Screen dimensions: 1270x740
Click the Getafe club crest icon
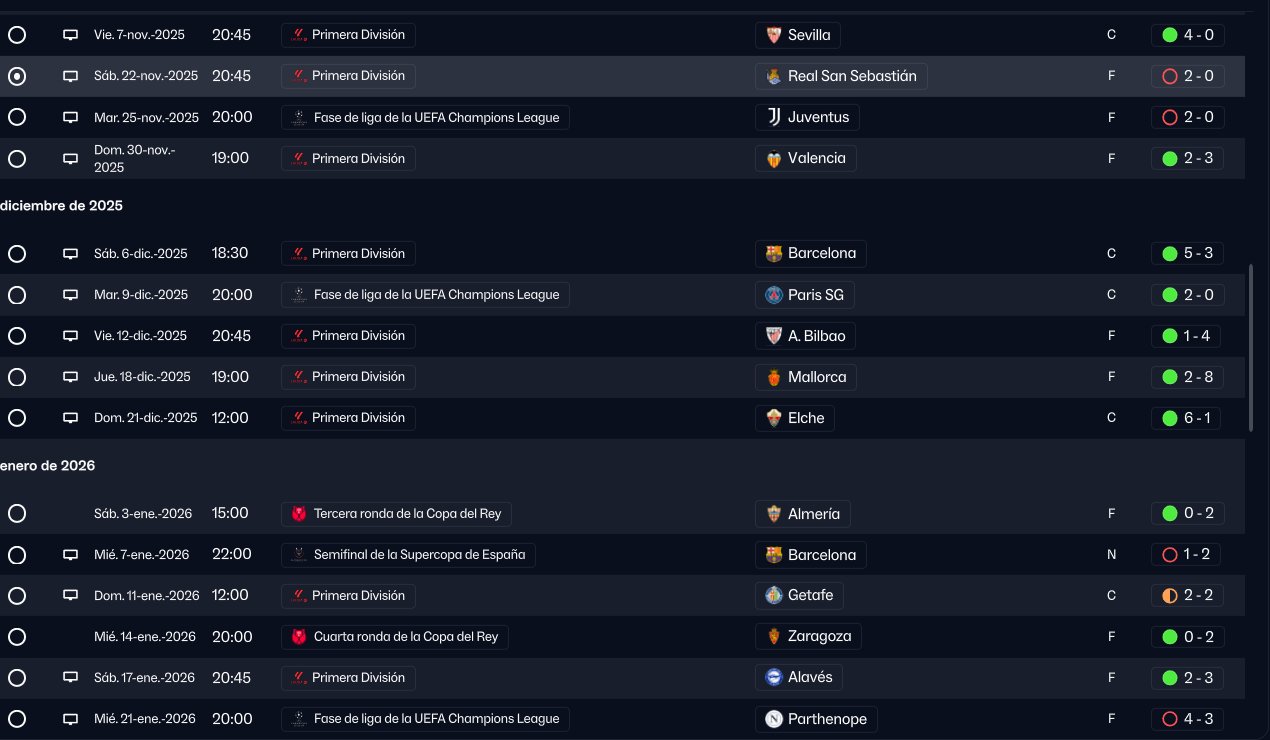pyautogui.click(x=773, y=596)
